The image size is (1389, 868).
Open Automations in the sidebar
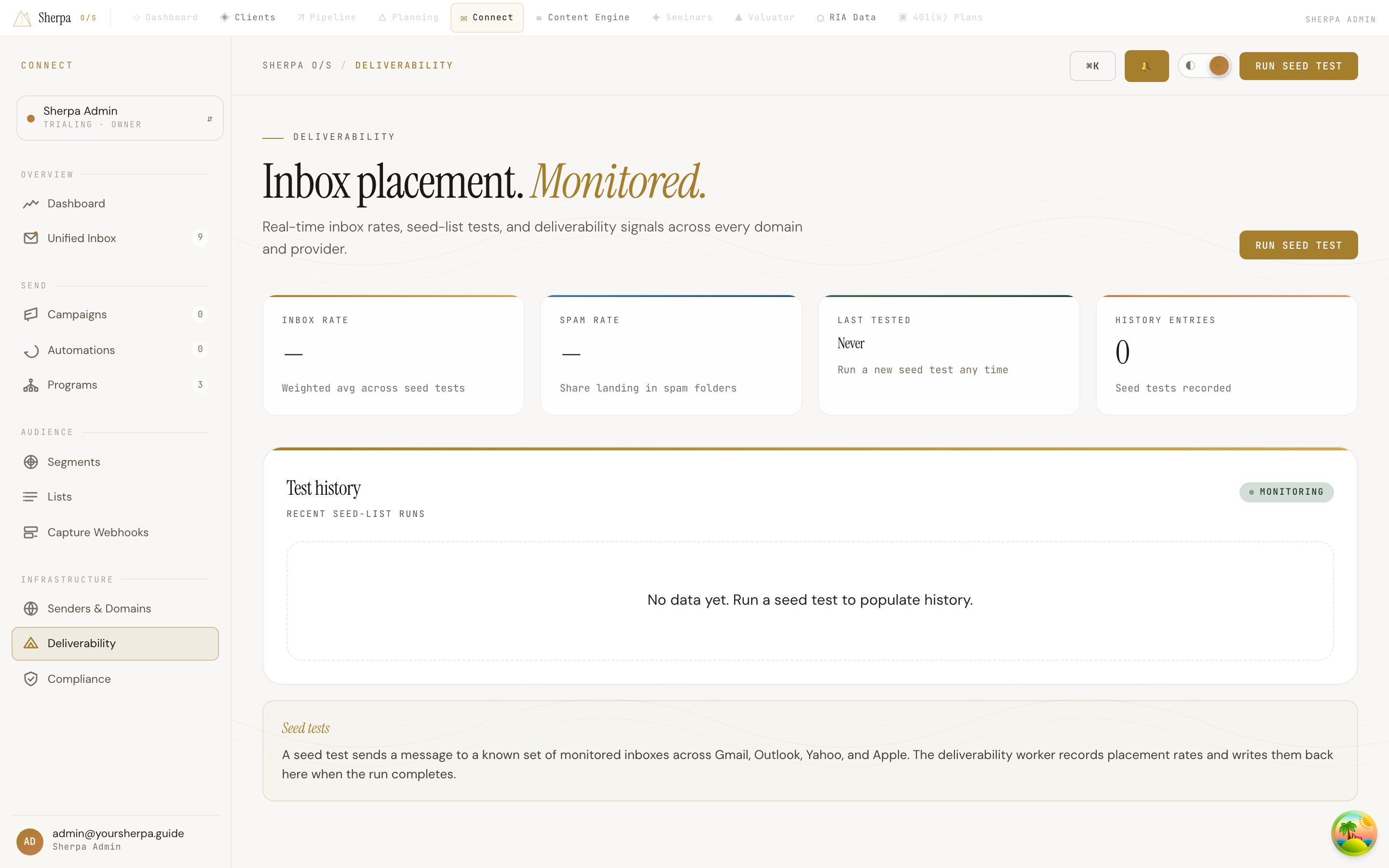pos(115,350)
